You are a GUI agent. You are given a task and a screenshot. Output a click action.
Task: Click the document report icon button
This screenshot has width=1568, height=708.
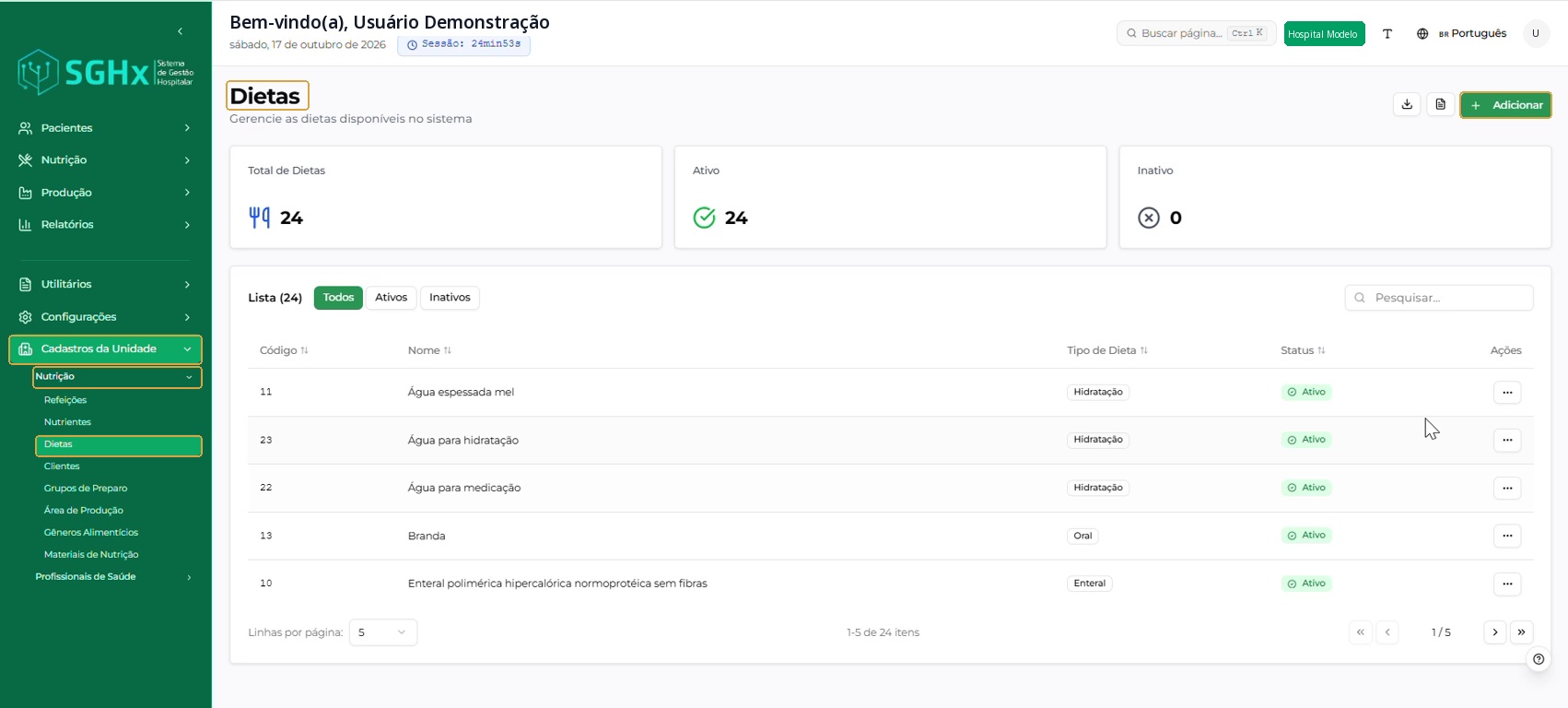(1441, 104)
